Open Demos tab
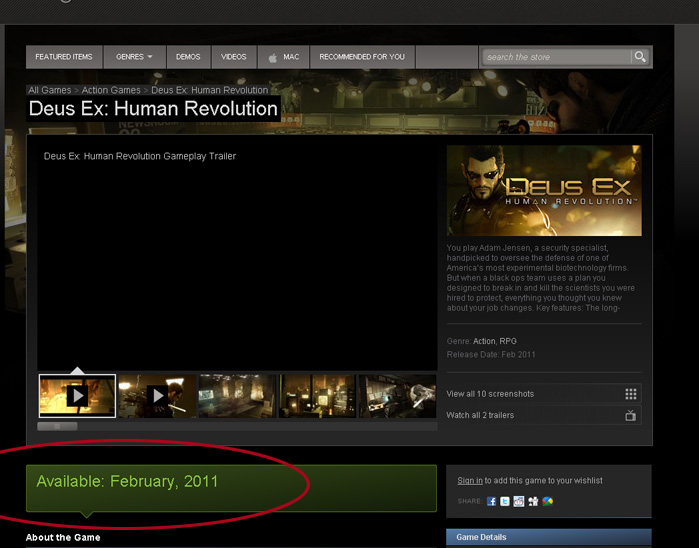Screen dimensions: 699x548 click(x=188, y=57)
